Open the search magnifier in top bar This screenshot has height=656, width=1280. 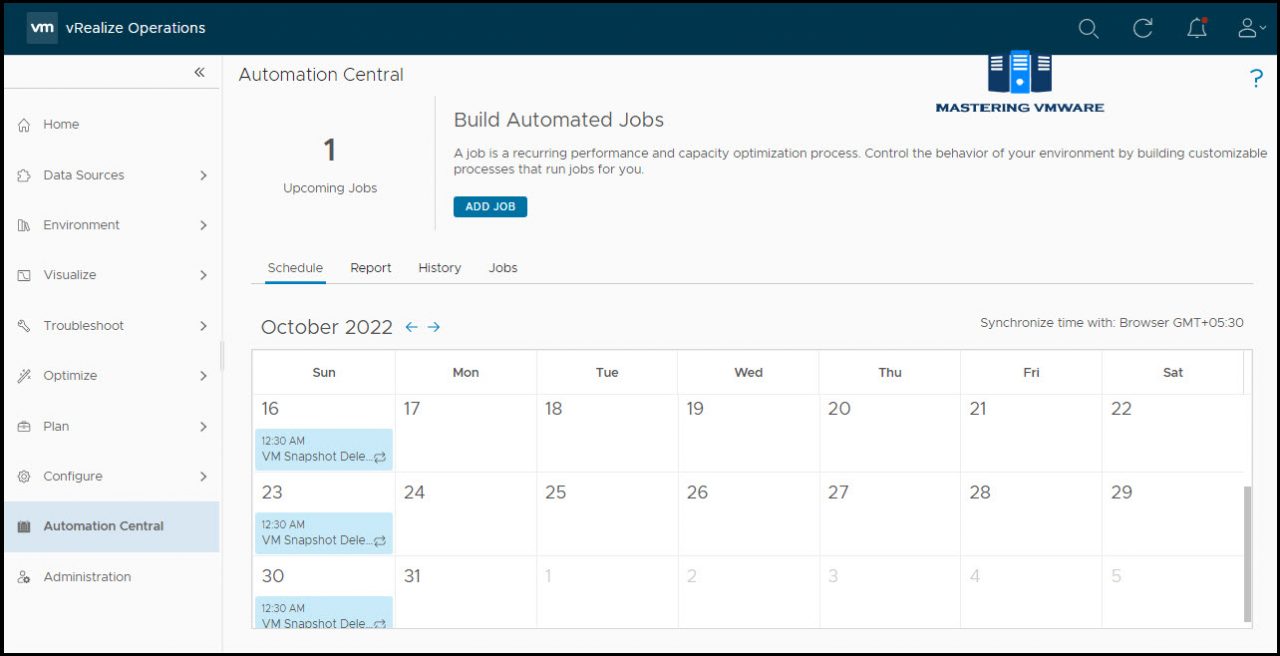point(1089,28)
